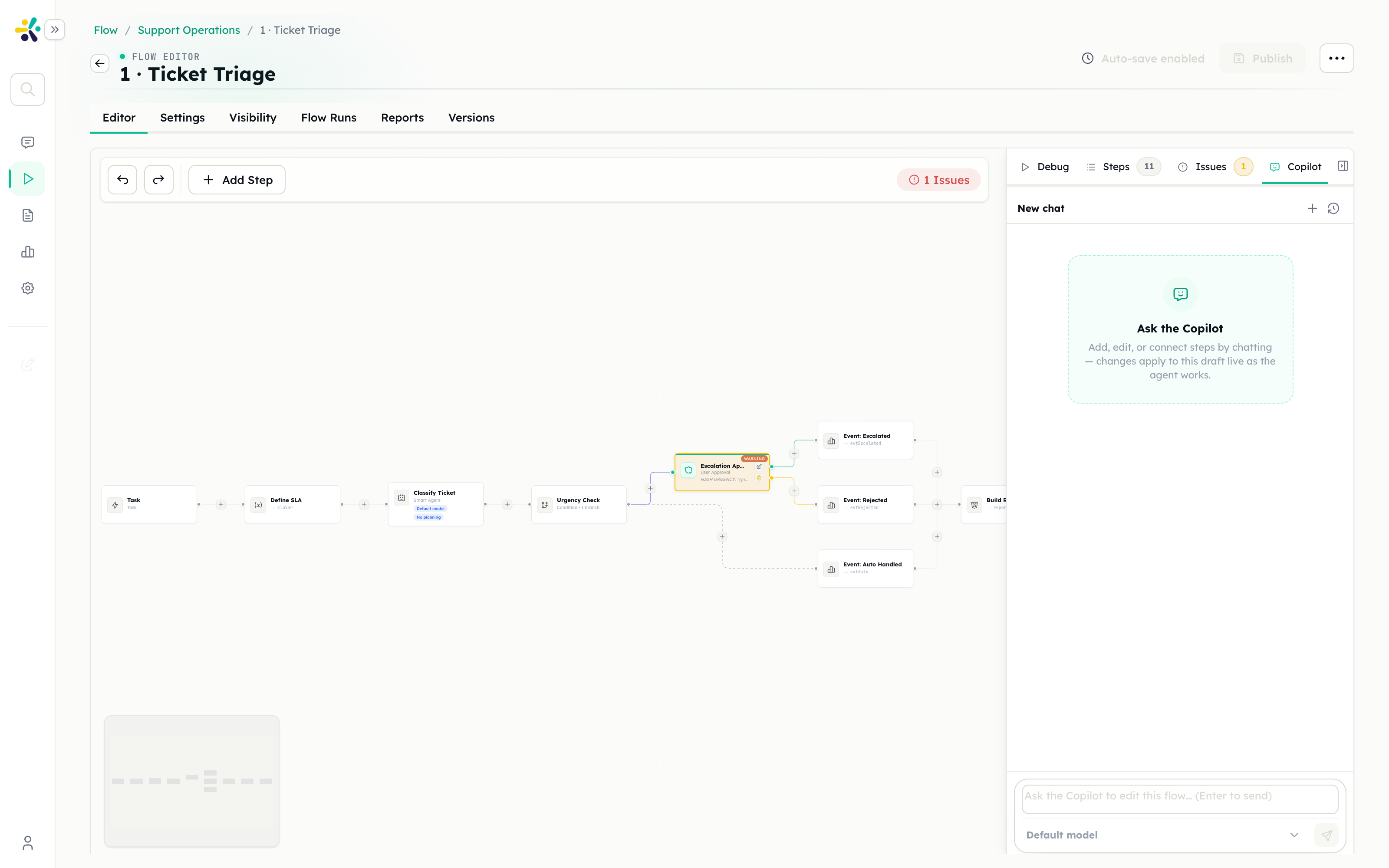This screenshot has height=868, width=1389.
Task: Collapse the right side panel
Action: point(1343,166)
